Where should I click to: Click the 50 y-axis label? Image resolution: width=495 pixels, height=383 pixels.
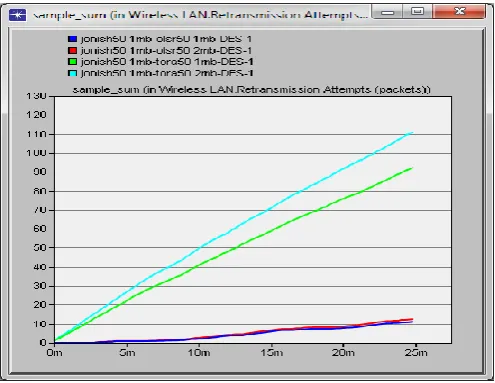(40, 248)
